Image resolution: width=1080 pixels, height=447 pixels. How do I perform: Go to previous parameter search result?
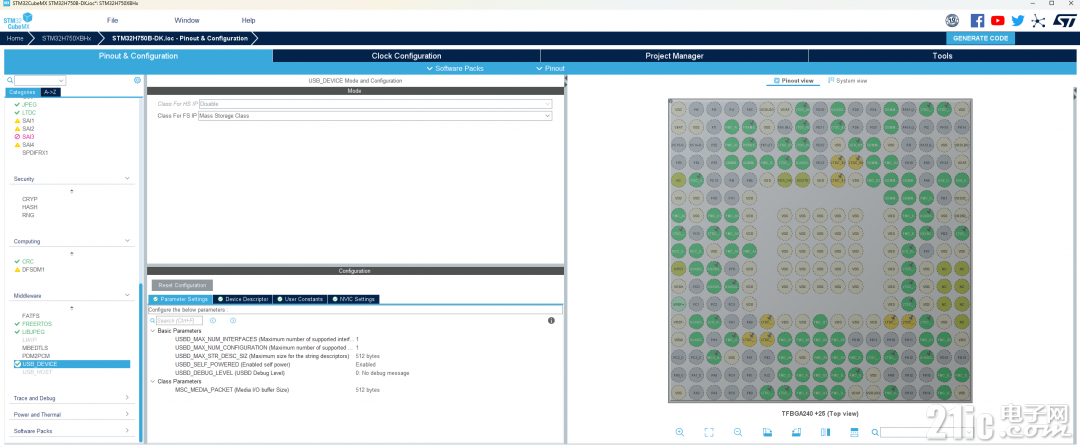(x=213, y=321)
